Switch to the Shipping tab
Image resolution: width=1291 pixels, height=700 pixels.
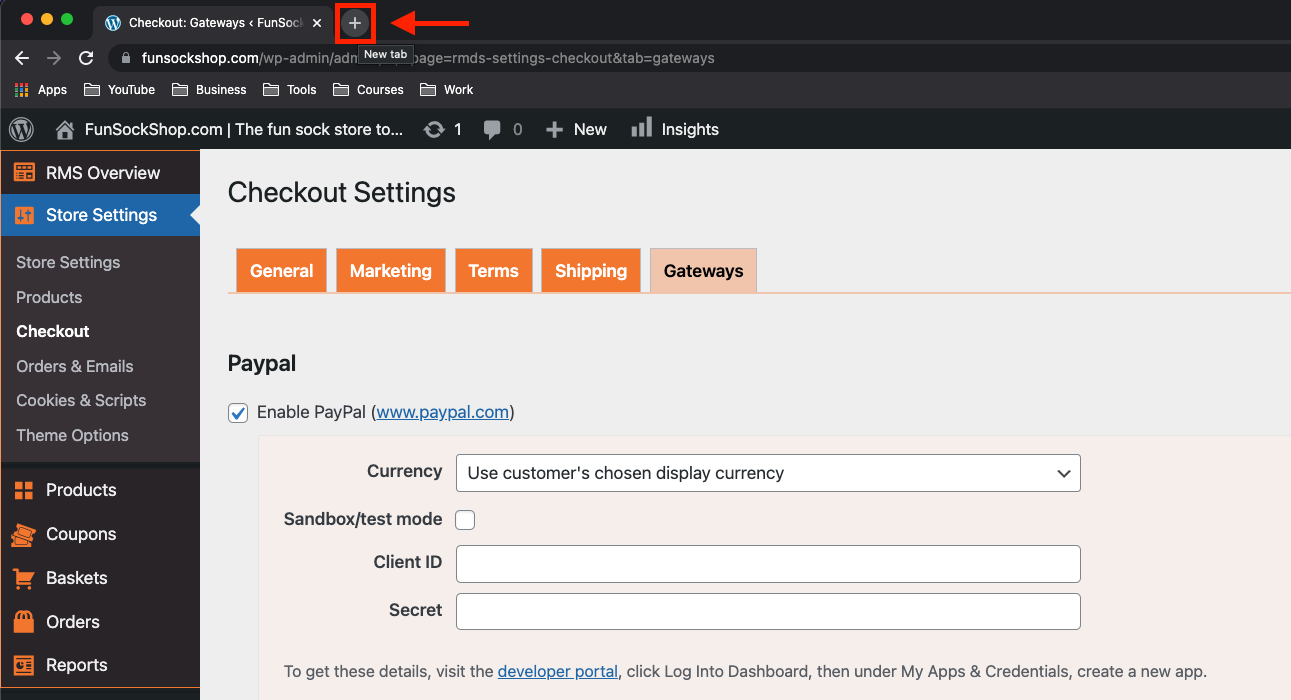(x=591, y=271)
